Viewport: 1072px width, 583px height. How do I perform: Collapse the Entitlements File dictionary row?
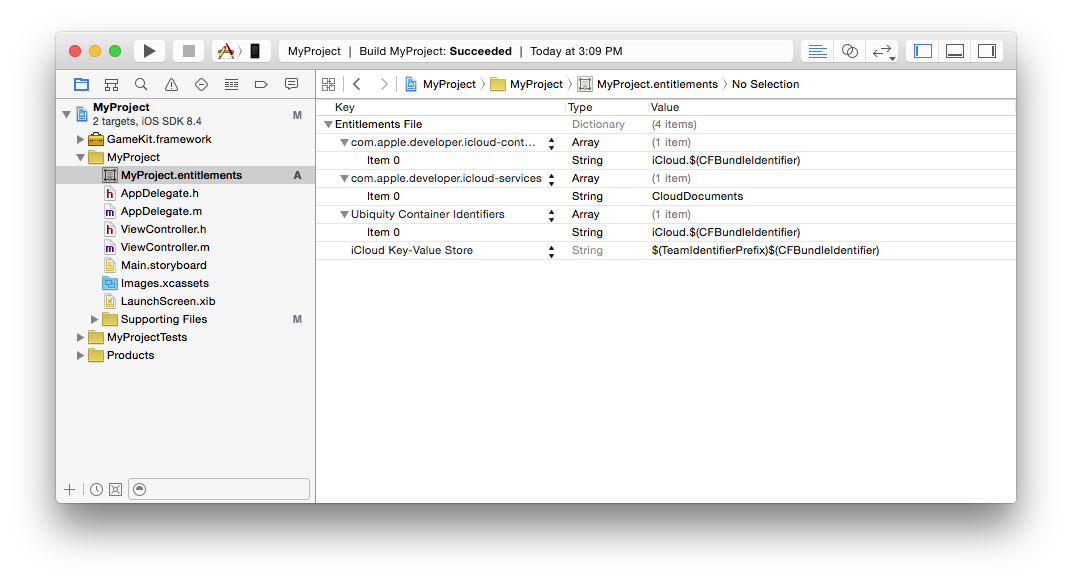[328, 125]
